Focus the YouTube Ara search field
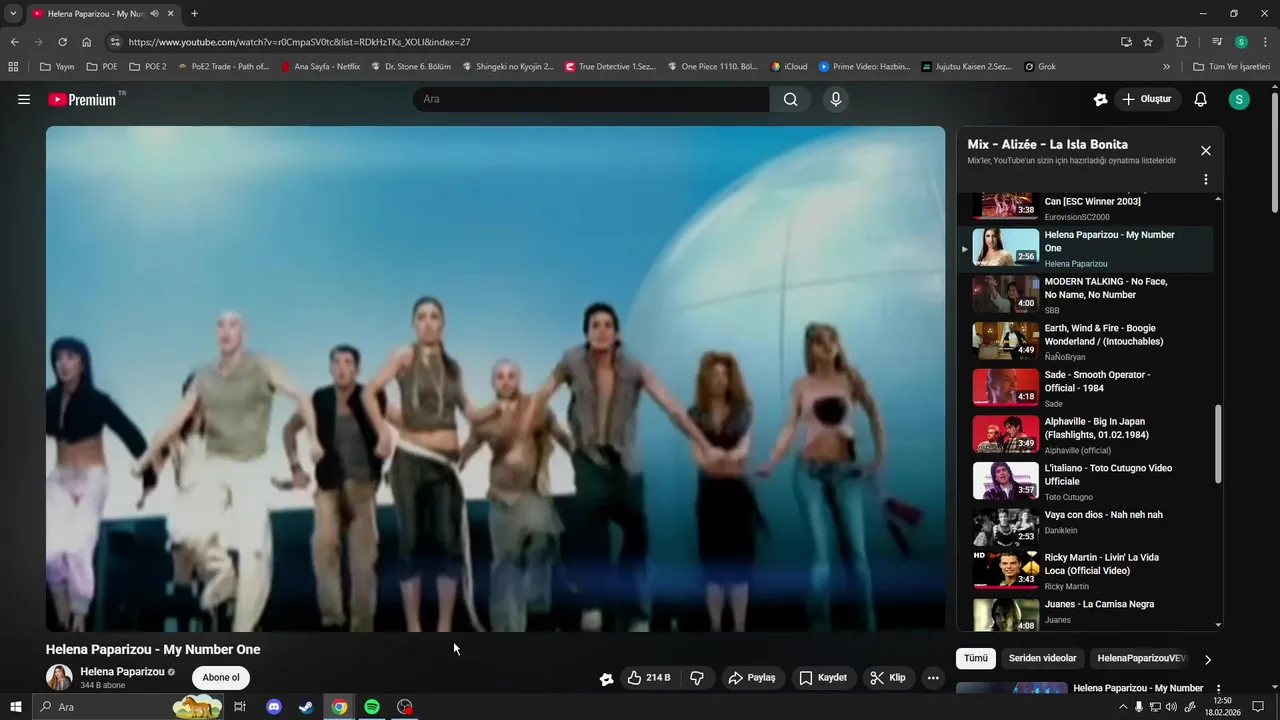Screen dimensions: 1280x720 [591, 99]
